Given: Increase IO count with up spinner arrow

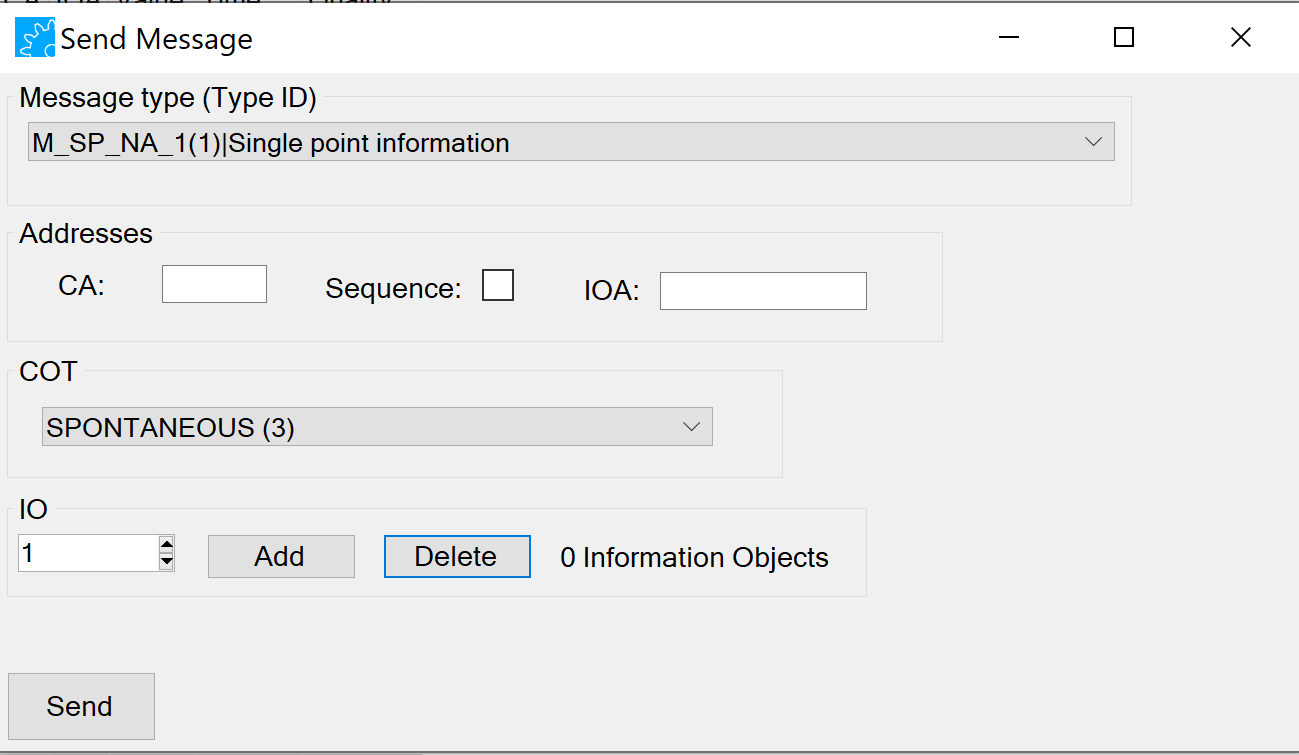Looking at the screenshot, I should [x=167, y=545].
